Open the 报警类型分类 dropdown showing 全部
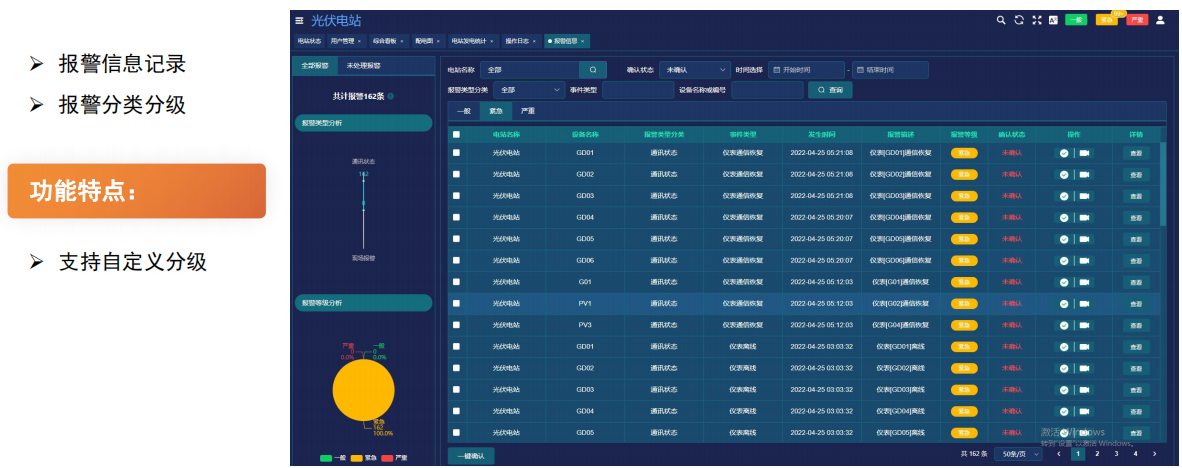The height and width of the screenshot is (468, 1182). coord(529,90)
